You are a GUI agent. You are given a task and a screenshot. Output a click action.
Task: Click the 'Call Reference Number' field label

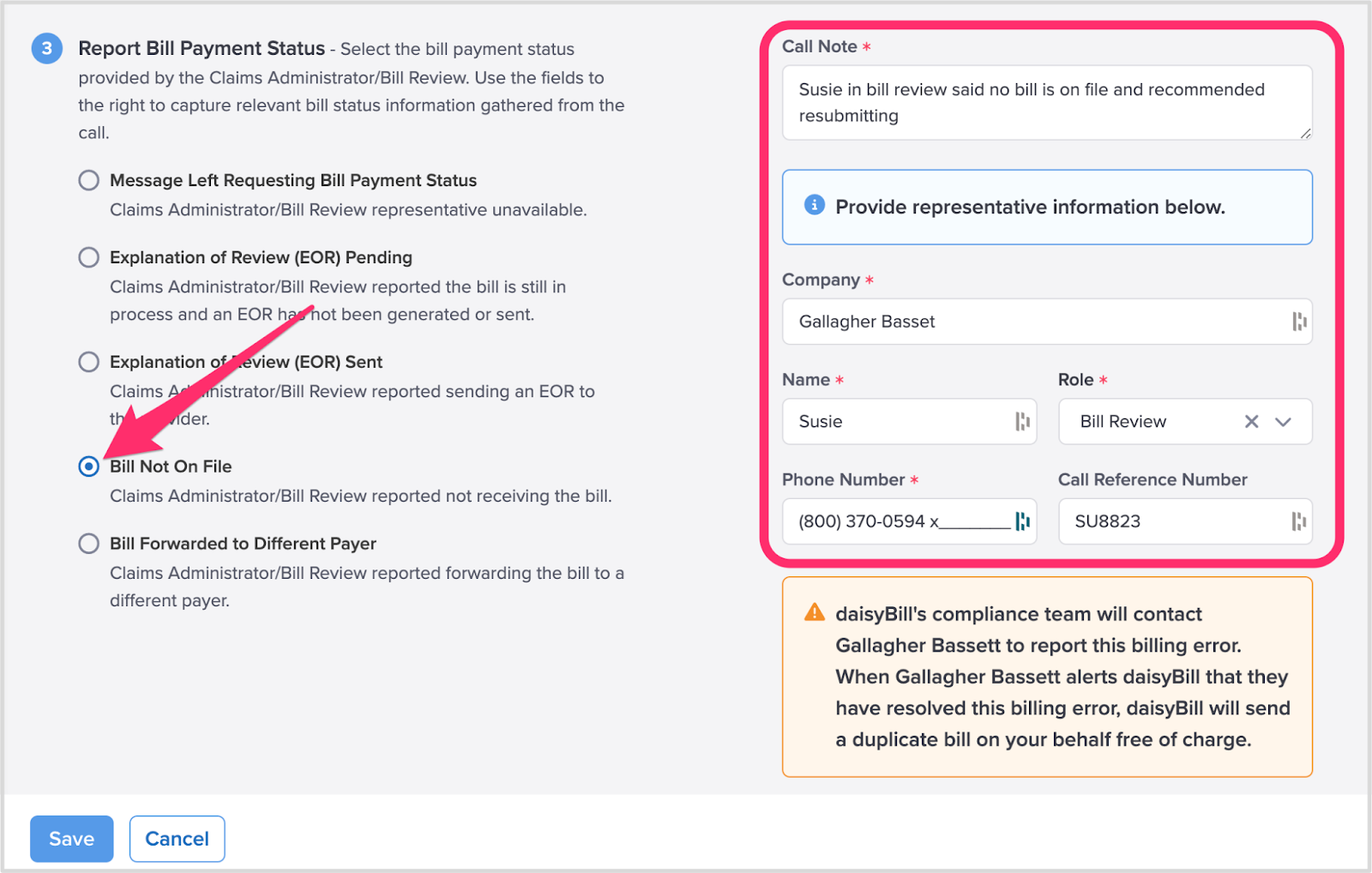click(1152, 479)
